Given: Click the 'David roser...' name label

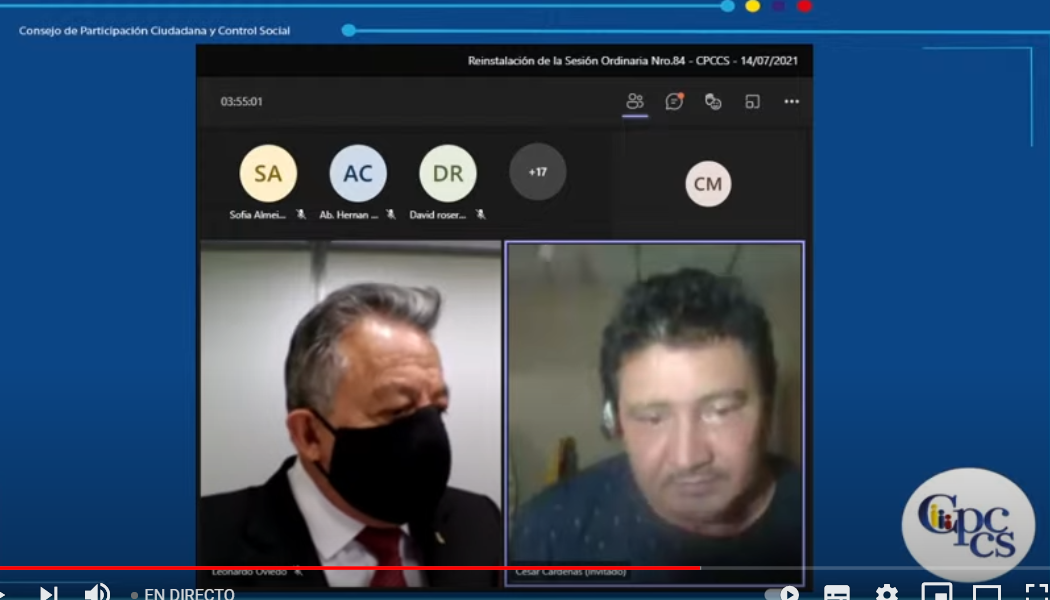Looking at the screenshot, I should pos(438,215).
